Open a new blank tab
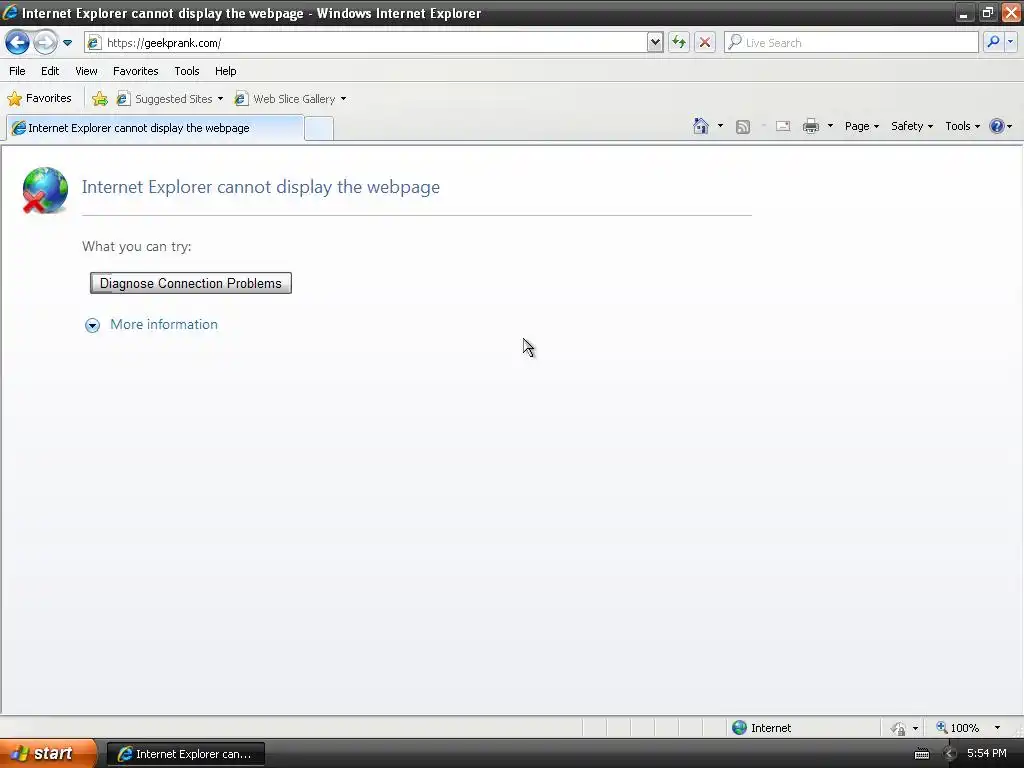 pos(319,129)
